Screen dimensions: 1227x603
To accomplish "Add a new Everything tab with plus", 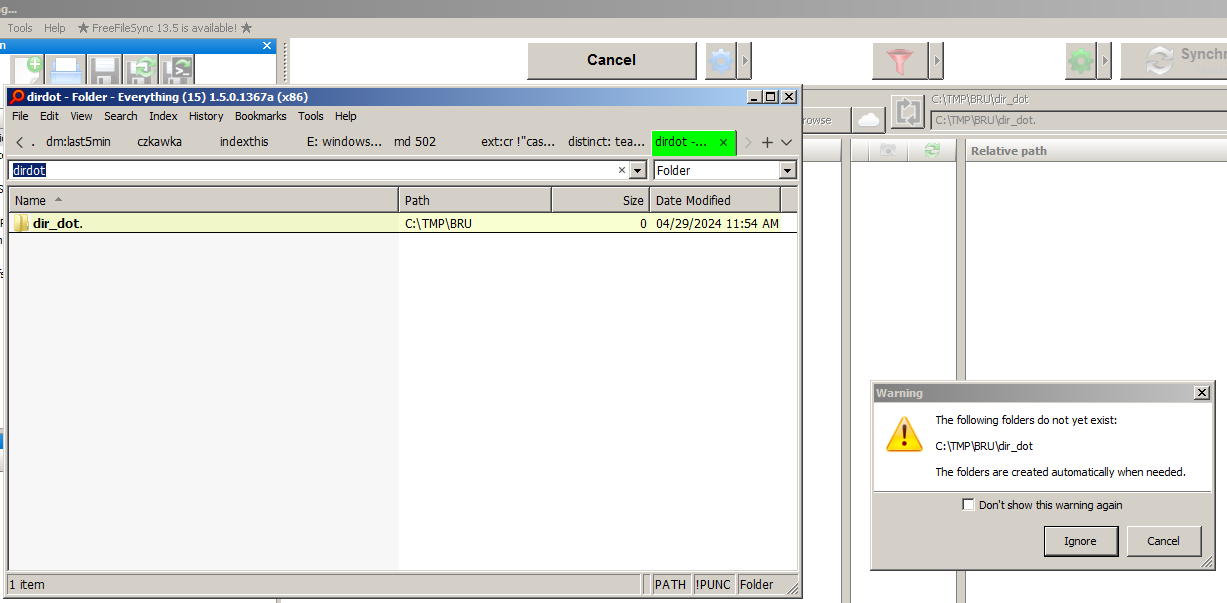I will click(x=767, y=142).
